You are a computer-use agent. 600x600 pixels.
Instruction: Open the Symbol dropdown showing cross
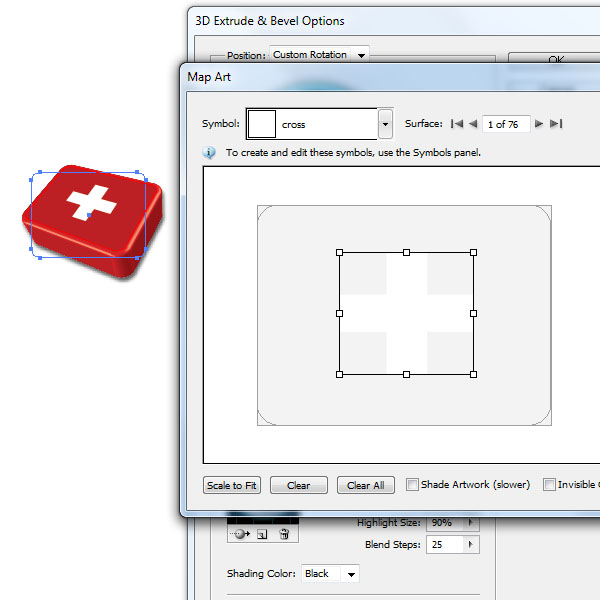coord(385,124)
